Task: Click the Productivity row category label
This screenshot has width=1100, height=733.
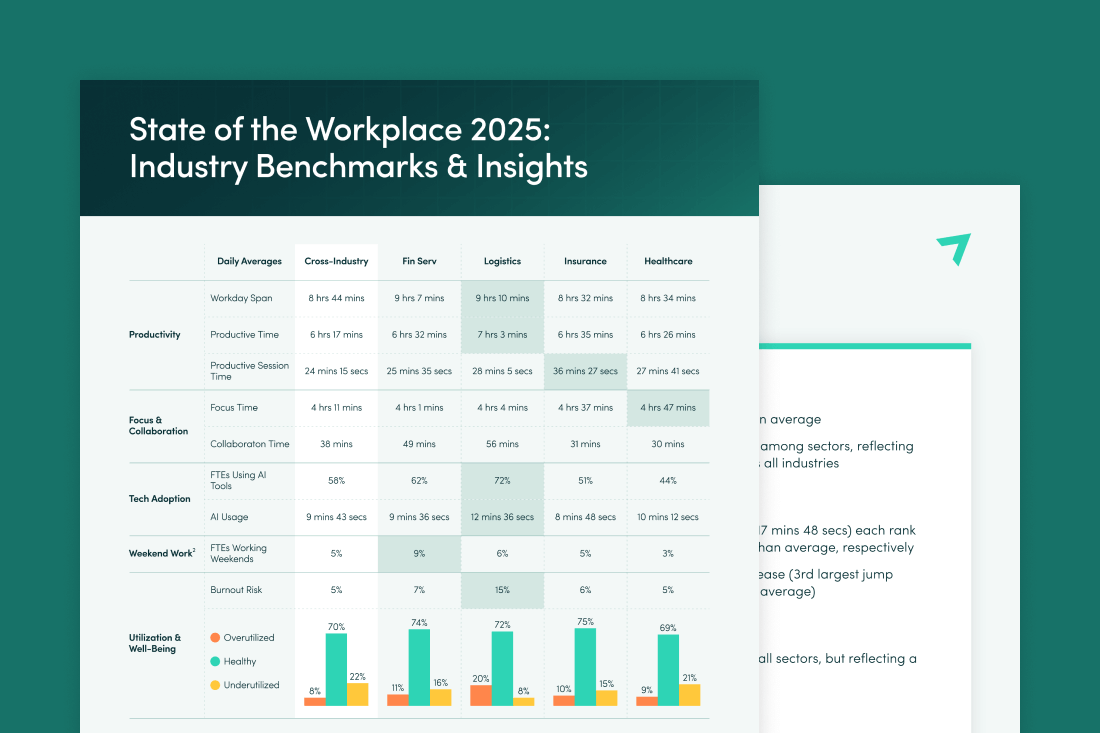Action: point(155,335)
